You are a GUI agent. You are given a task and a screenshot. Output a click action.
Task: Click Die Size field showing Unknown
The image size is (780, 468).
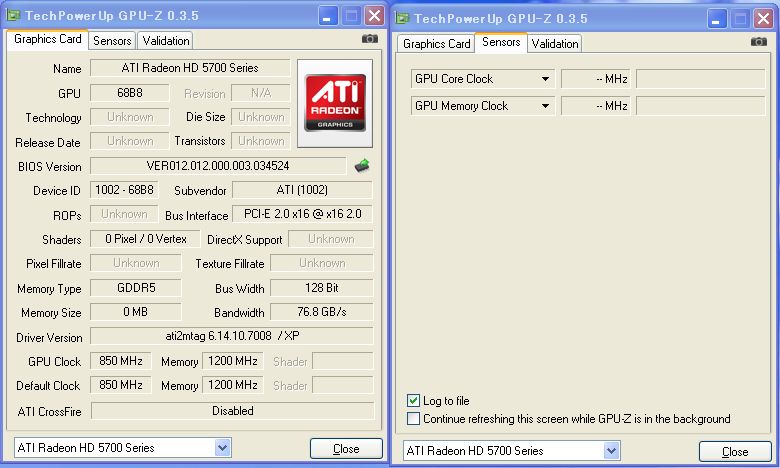(x=261, y=117)
